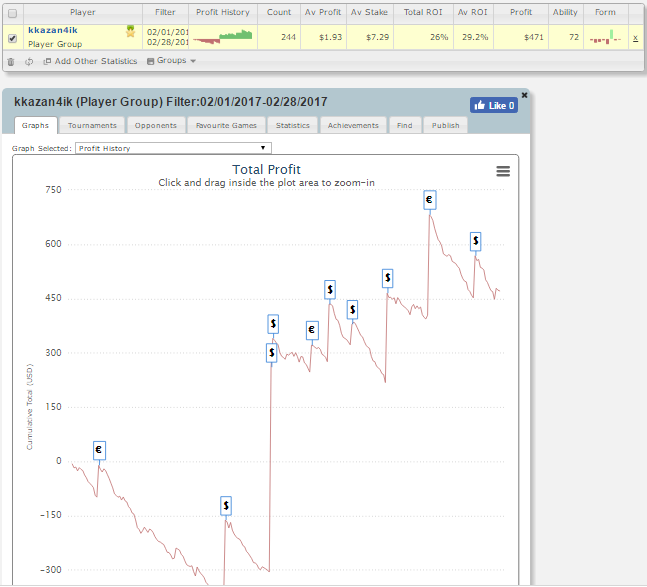
Task: Open the Publish tab
Action: 445,125
